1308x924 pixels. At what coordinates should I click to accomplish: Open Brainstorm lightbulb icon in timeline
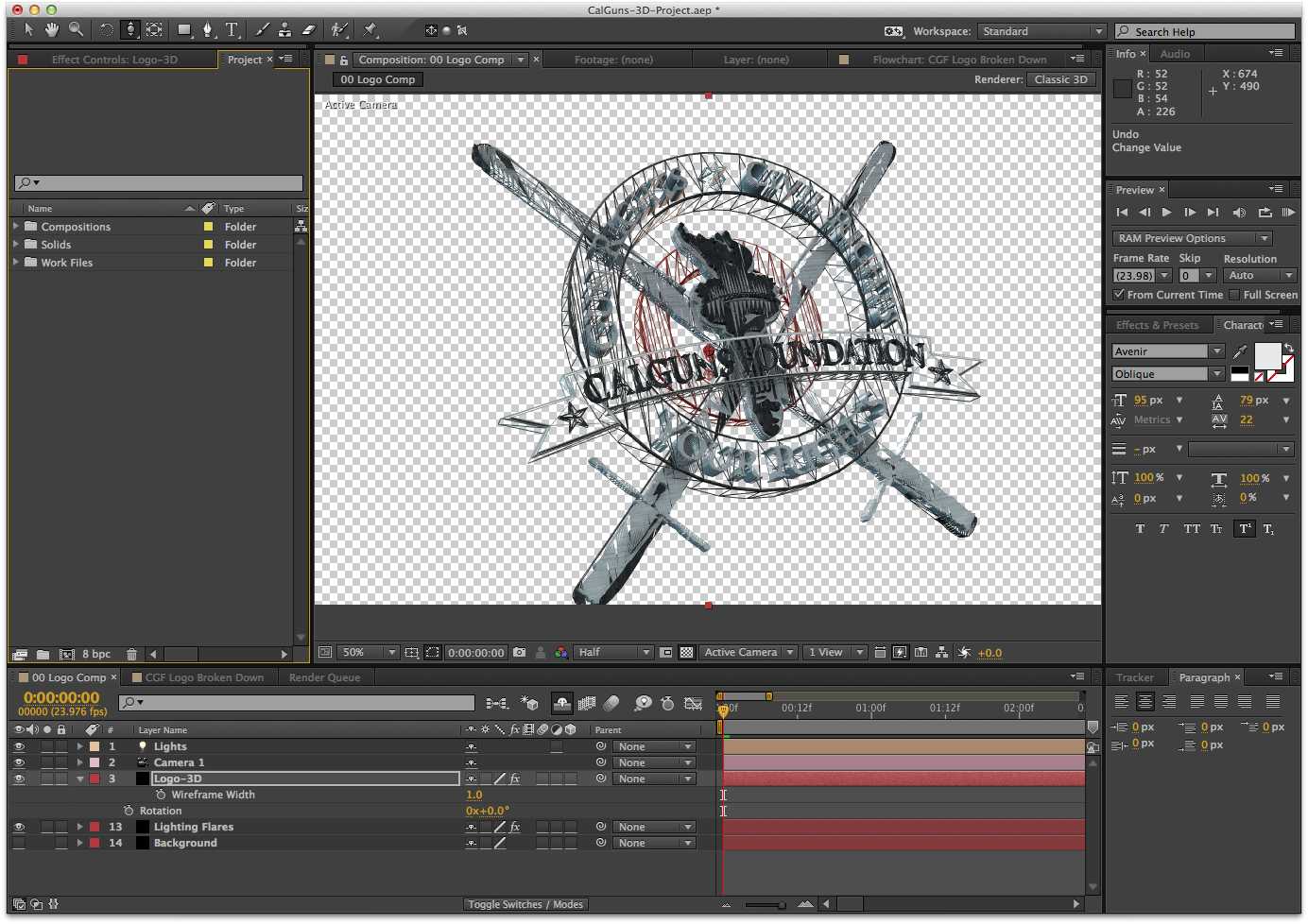click(x=644, y=703)
